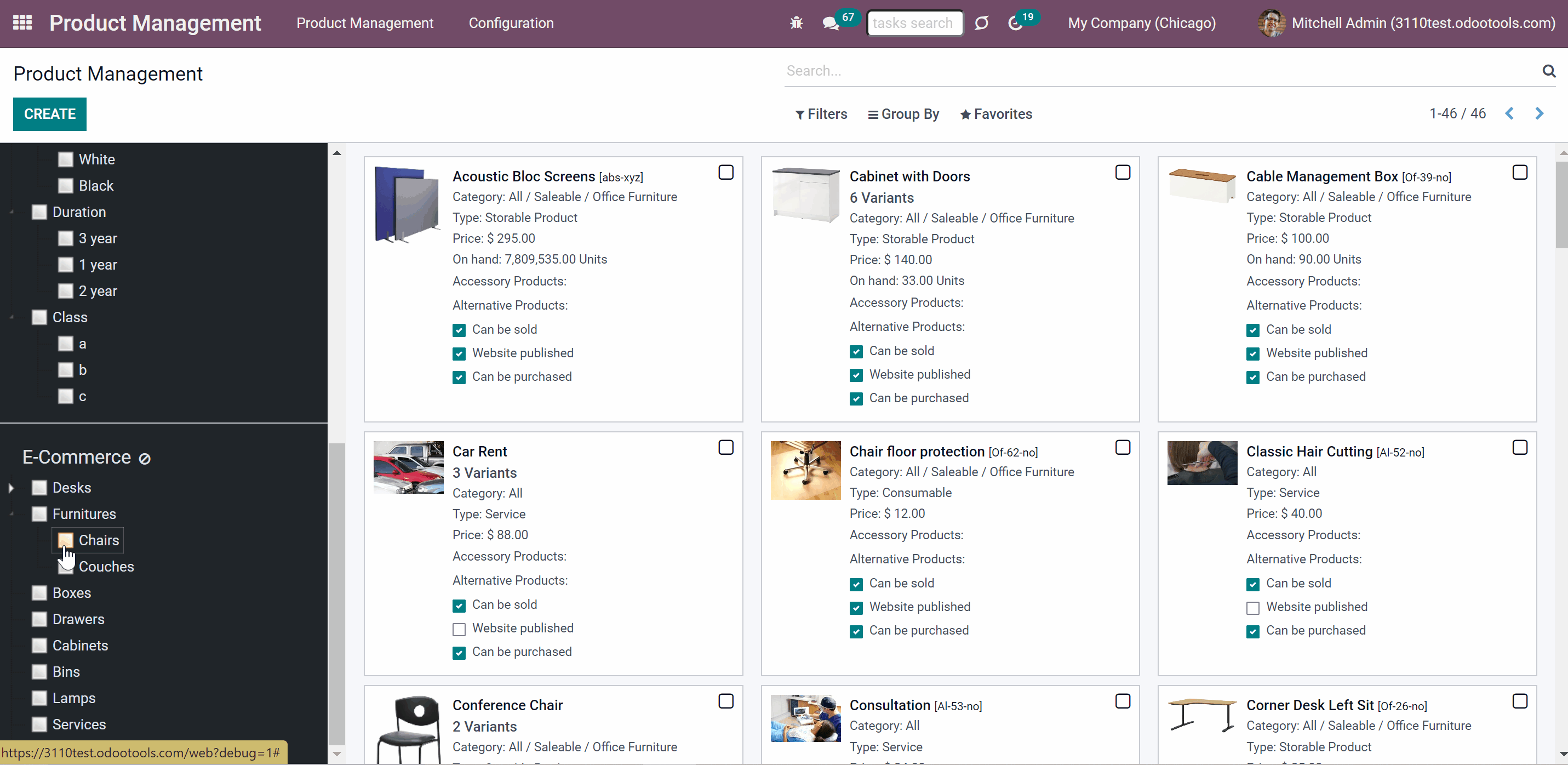Screen dimensions: 1568x765
Task: Open the apps grid menu icon
Action: pyautogui.click(x=22, y=22)
